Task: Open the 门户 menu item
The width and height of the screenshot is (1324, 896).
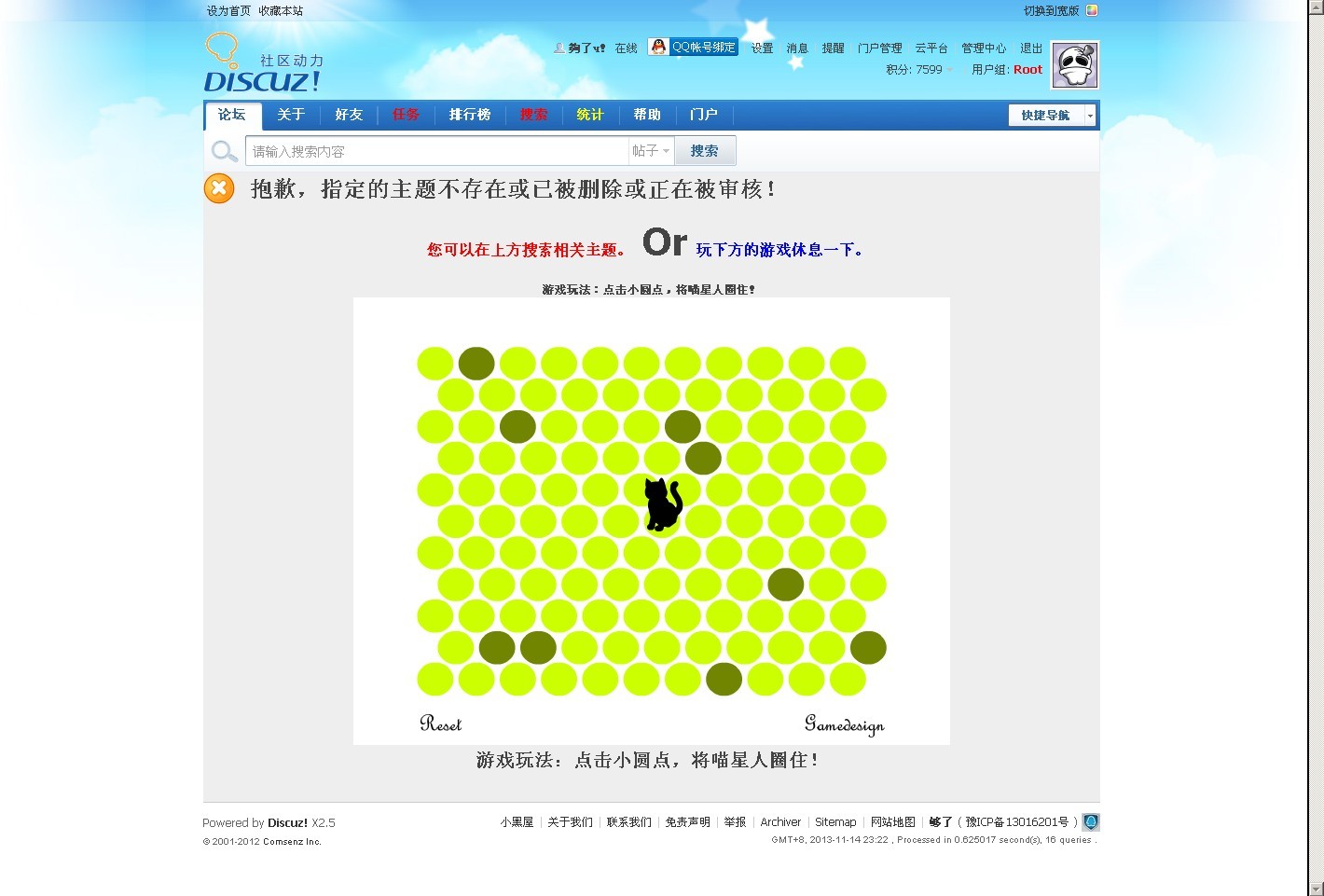Action: (x=704, y=115)
